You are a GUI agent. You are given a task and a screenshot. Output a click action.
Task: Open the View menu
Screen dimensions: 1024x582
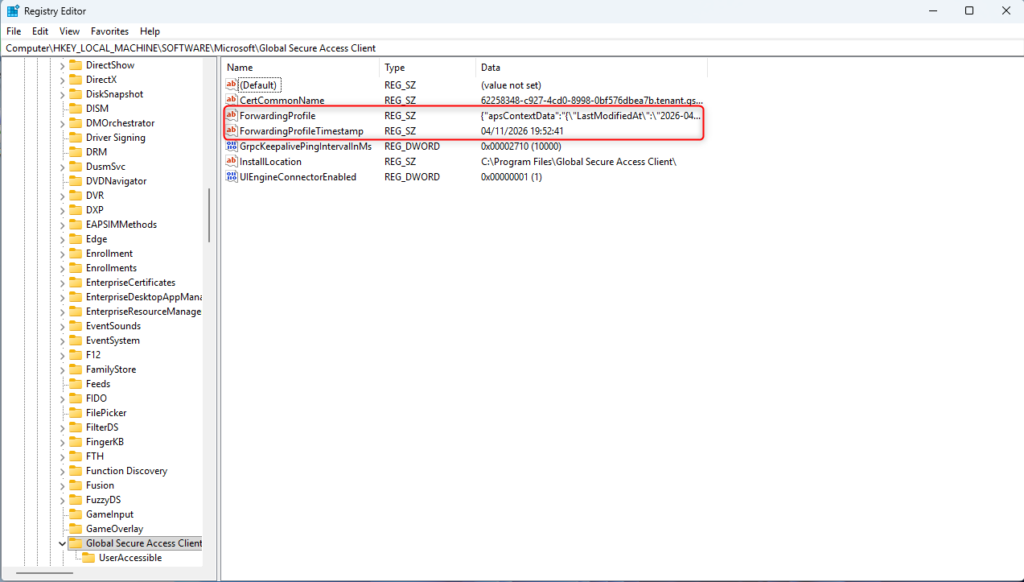[x=69, y=31]
